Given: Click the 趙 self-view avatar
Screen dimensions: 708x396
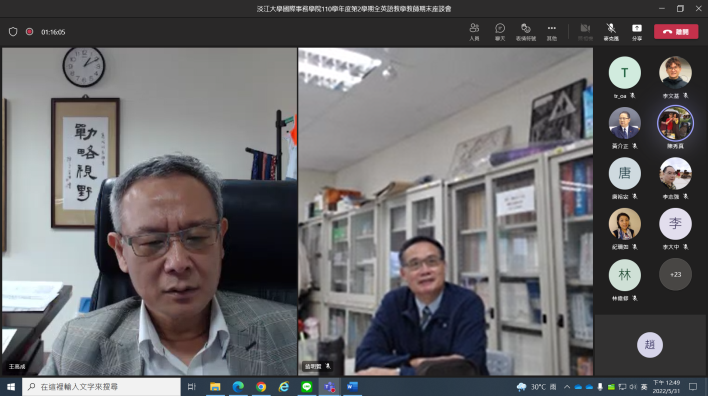Looking at the screenshot, I should tap(650, 345).
